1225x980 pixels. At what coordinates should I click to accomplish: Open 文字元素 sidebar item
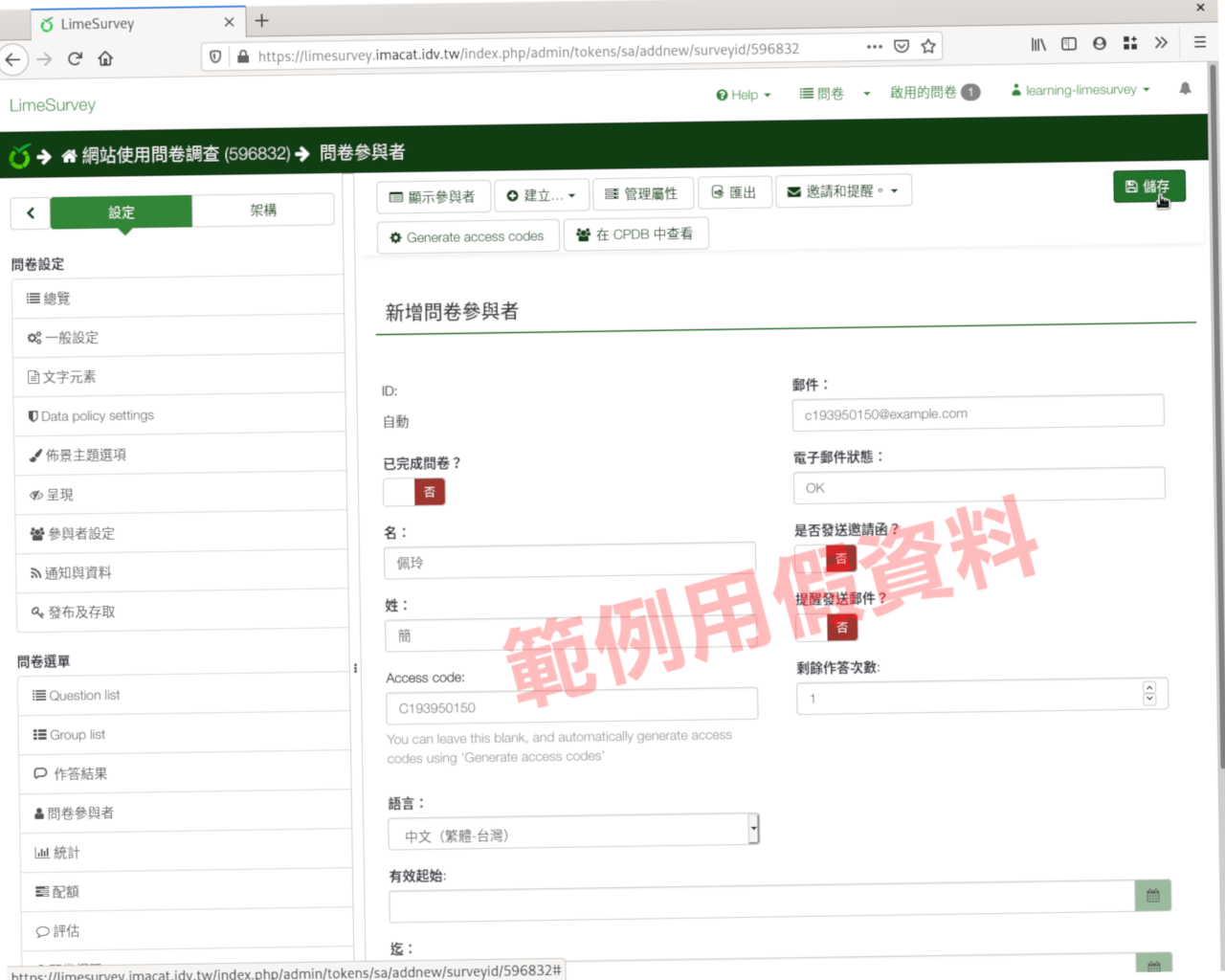pyautogui.click(x=180, y=376)
